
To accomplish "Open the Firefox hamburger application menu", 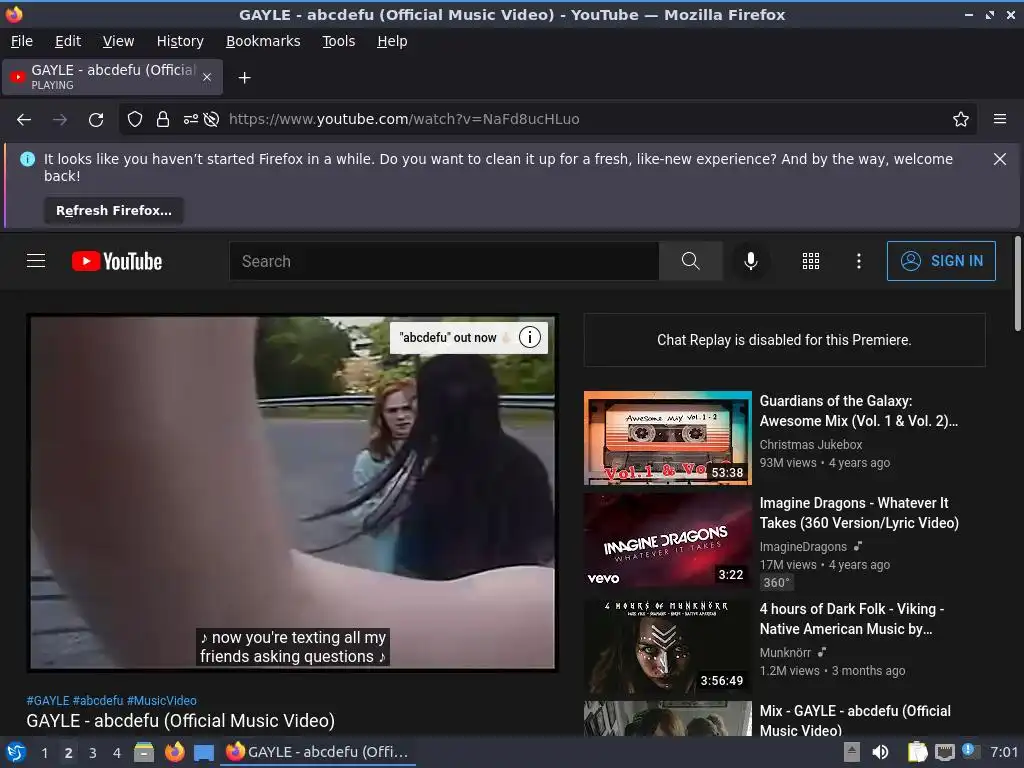I will [x=1000, y=119].
